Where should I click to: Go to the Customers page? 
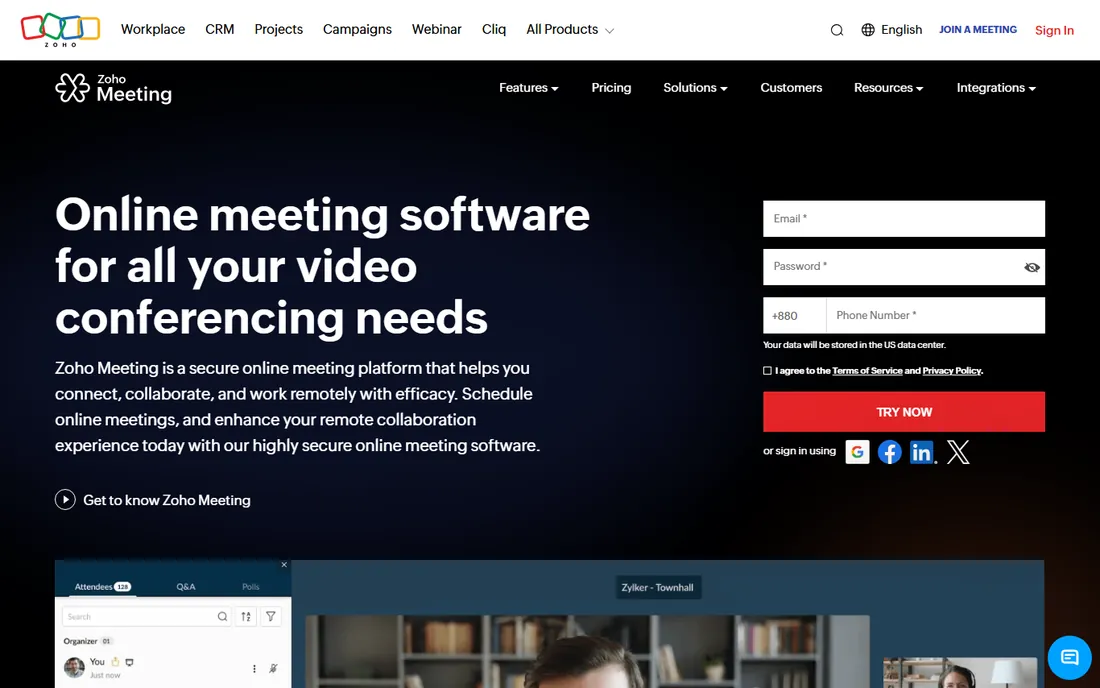click(x=791, y=88)
